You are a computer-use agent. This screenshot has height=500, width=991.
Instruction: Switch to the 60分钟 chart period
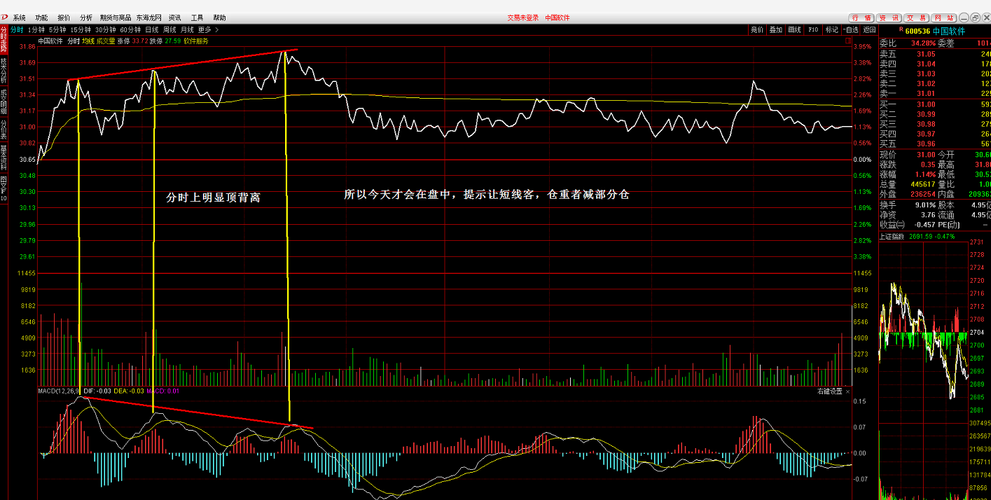click(x=130, y=30)
